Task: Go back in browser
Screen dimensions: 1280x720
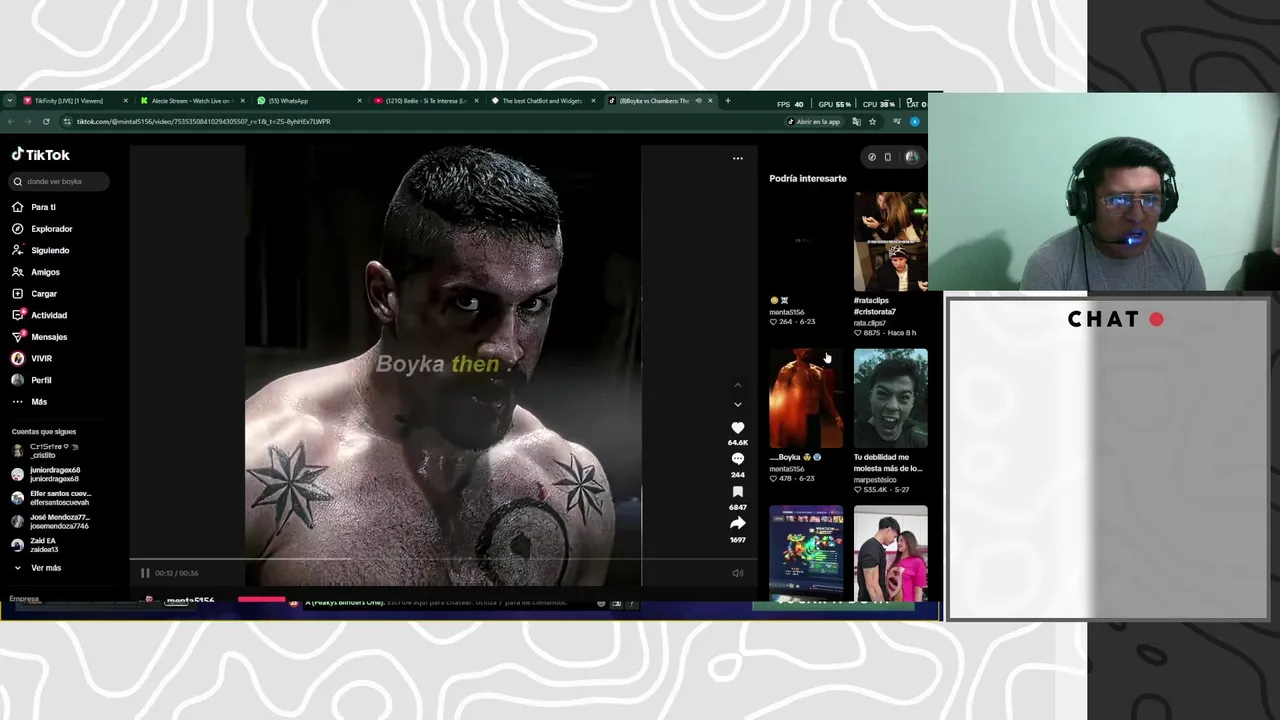Action: click(10, 122)
